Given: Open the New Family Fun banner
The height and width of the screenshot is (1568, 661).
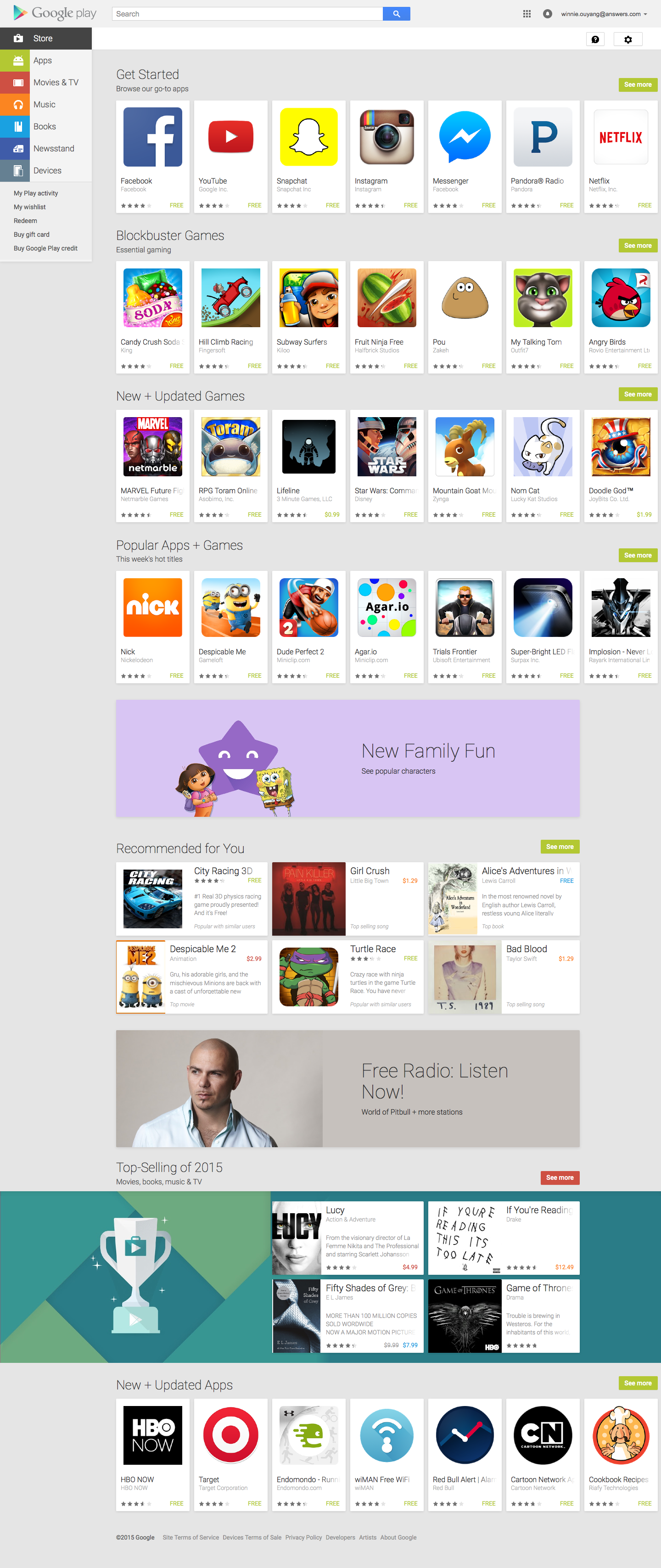Looking at the screenshot, I should pos(347,758).
